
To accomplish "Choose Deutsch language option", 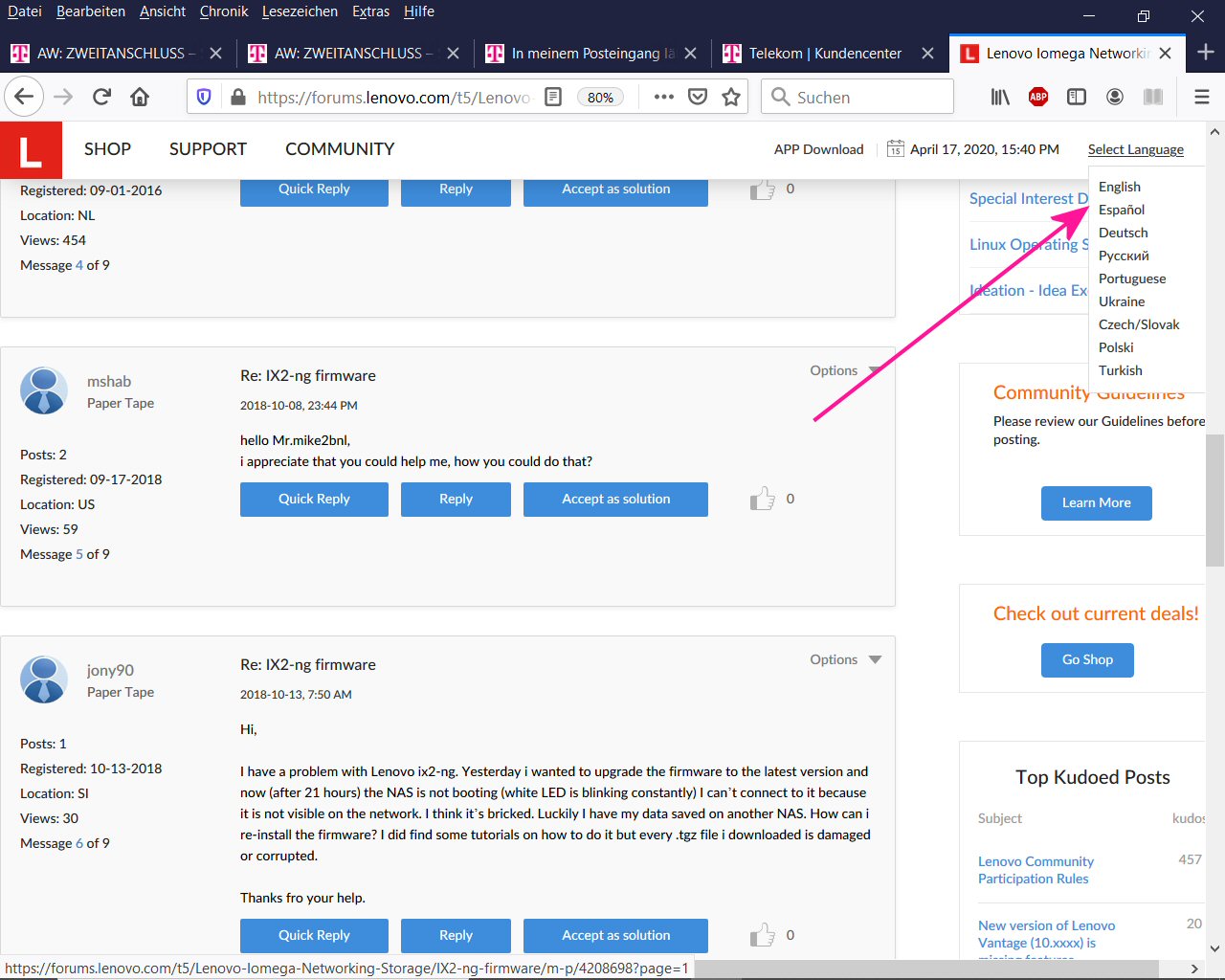I will [x=1124, y=233].
